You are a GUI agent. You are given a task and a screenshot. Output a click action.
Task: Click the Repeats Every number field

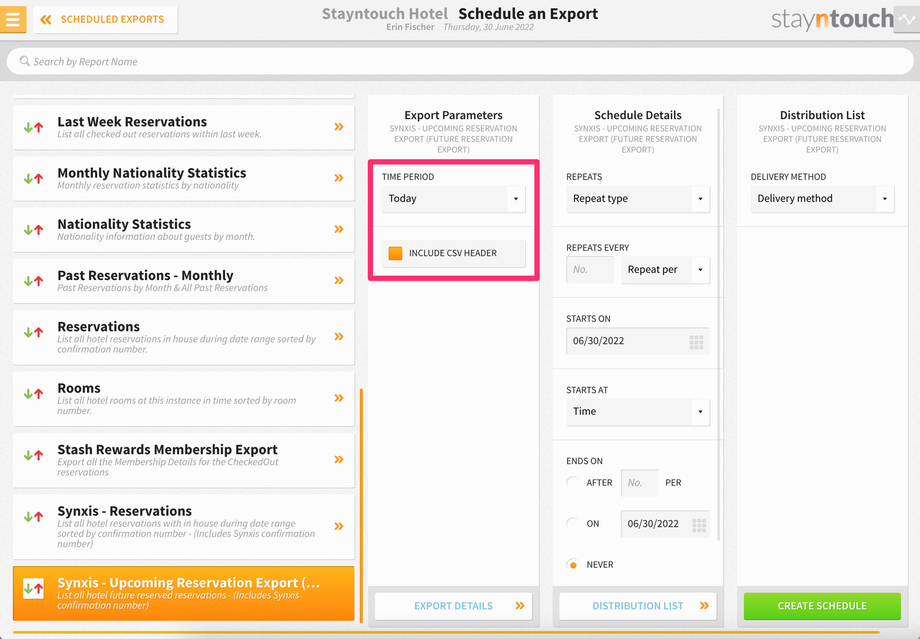(x=590, y=270)
